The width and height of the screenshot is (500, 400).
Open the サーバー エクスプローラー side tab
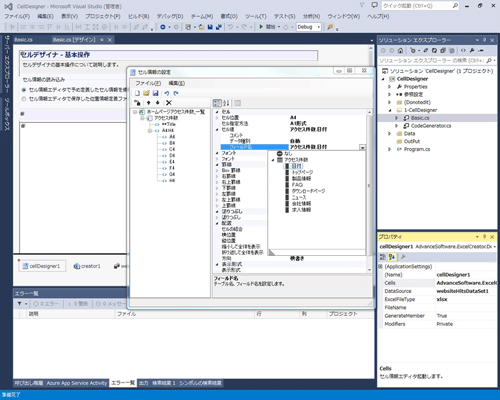(x=7, y=64)
